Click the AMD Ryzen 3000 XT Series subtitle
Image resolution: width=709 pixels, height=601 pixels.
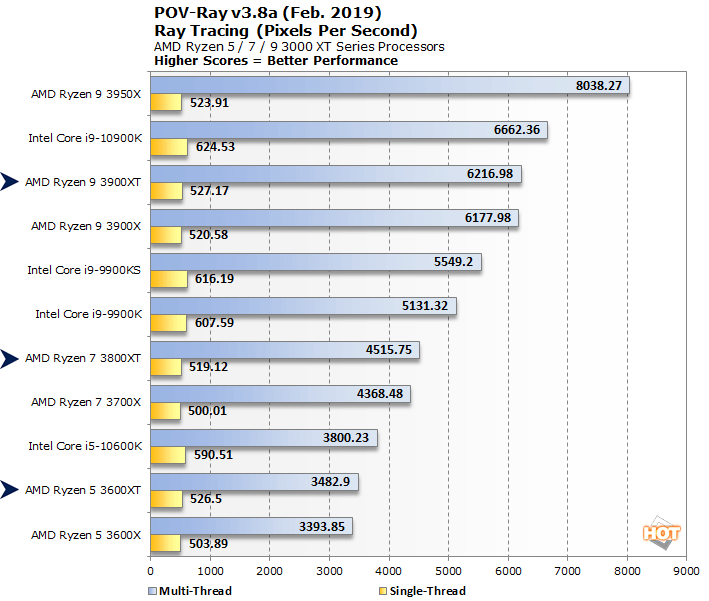299,47
